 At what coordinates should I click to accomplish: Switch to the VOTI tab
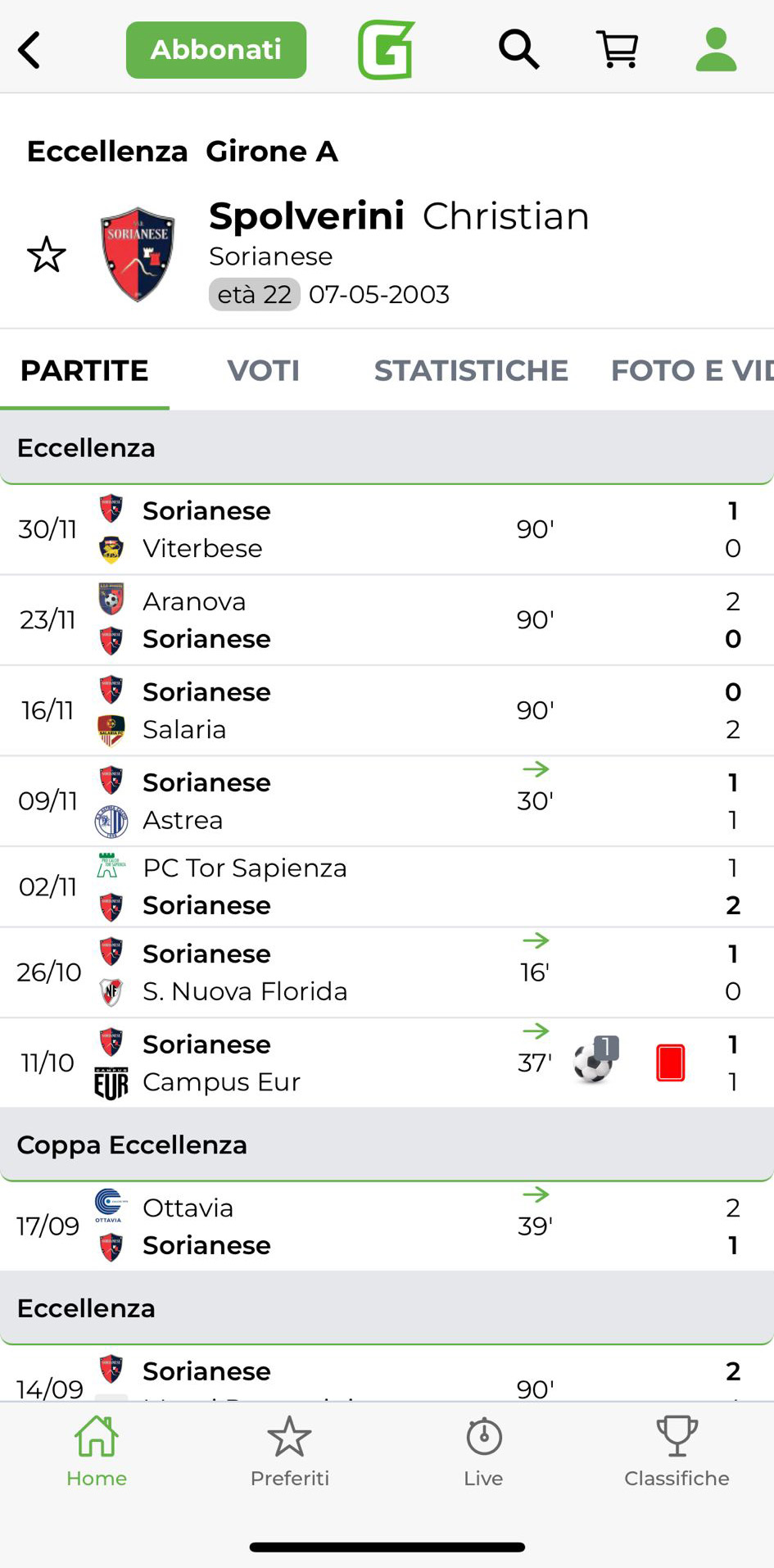pyautogui.click(x=263, y=370)
